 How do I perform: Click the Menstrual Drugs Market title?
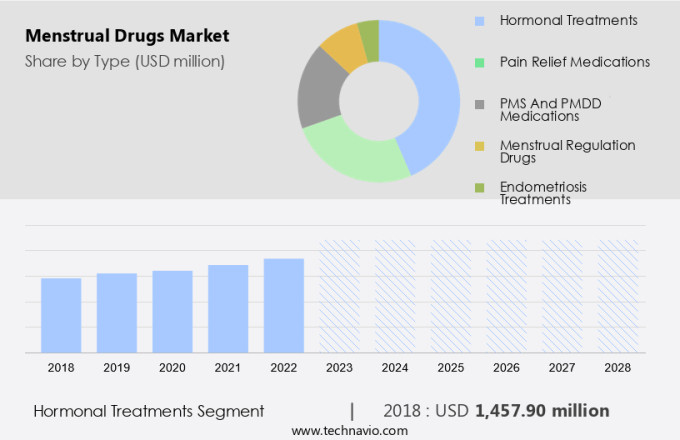pyautogui.click(x=128, y=36)
